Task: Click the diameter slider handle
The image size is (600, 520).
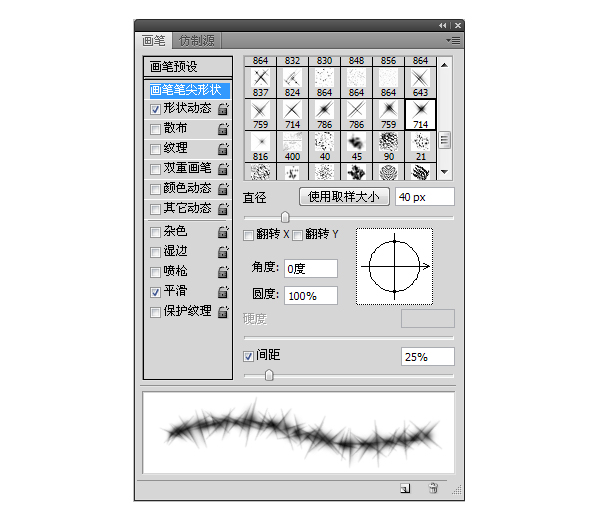Action: [x=285, y=217]
